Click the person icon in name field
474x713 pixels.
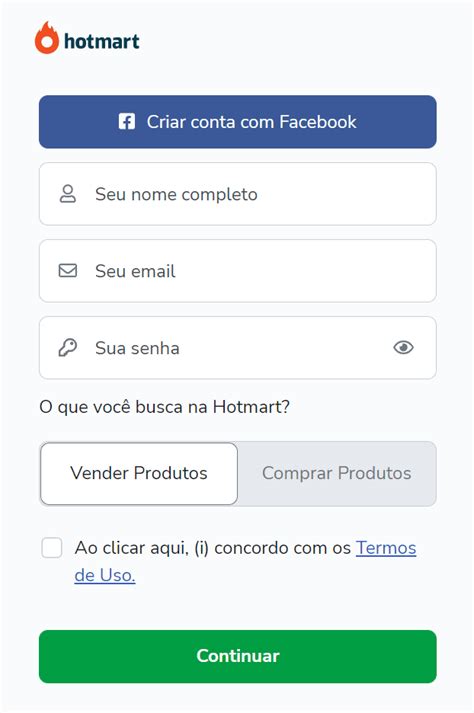click(68, 194)
